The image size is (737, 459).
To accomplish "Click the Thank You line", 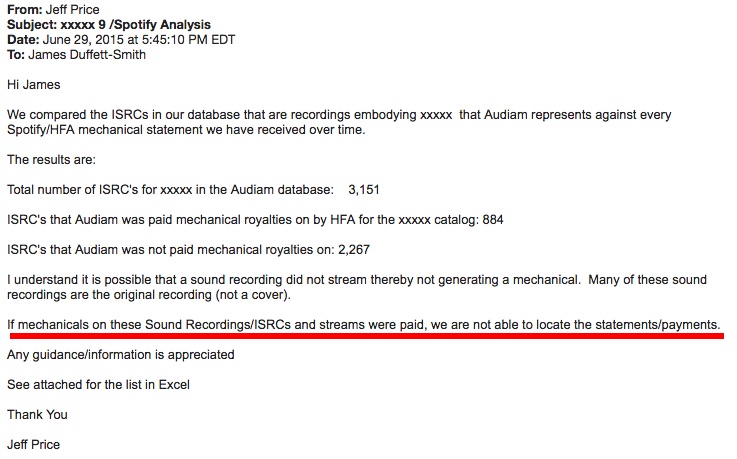I will click(37, 415).
